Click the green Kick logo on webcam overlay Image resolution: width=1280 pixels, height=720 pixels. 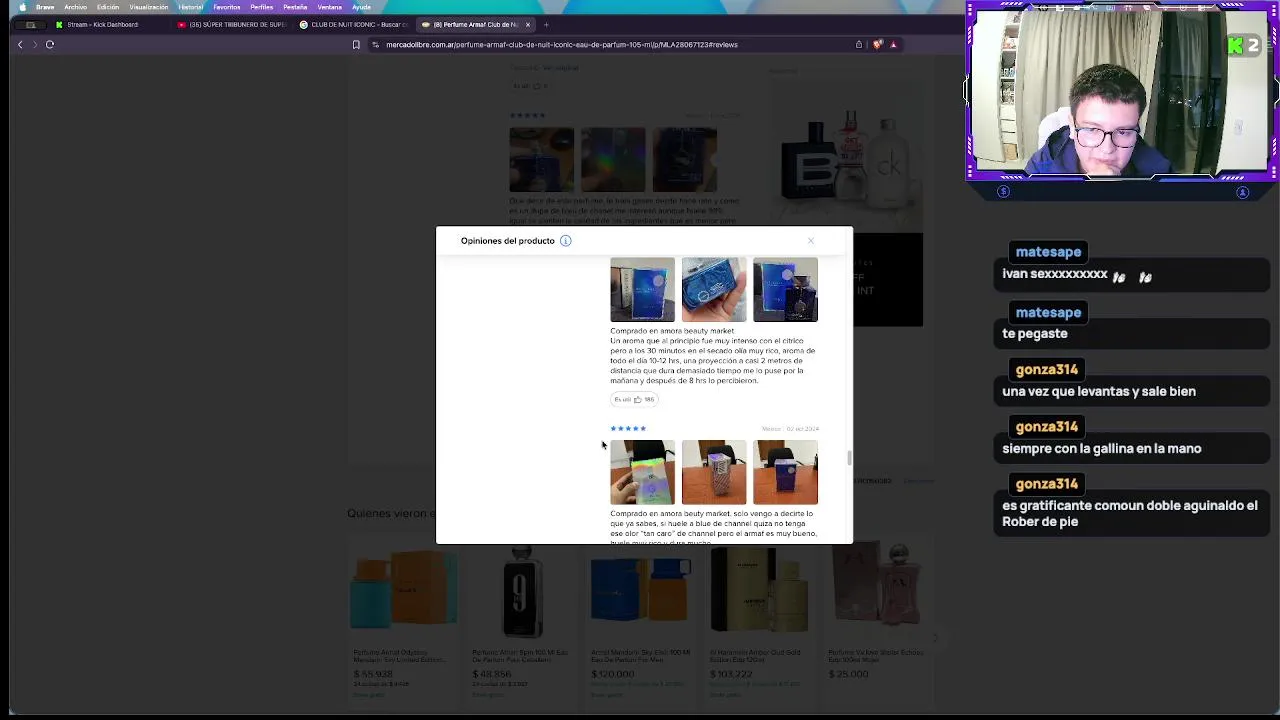1236,46
